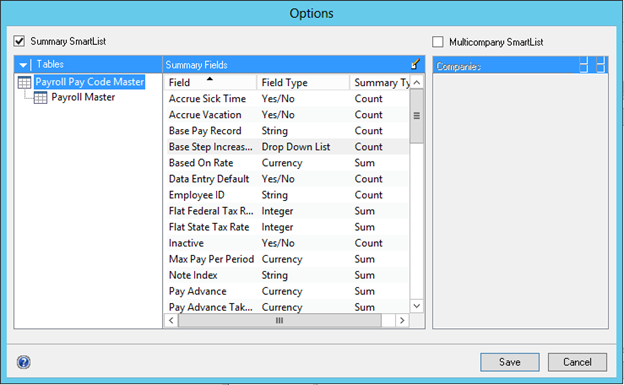Enable the Multicompany SmartList checkbox
This screenshot has width=624, height=385.
(x=438, y=42)
